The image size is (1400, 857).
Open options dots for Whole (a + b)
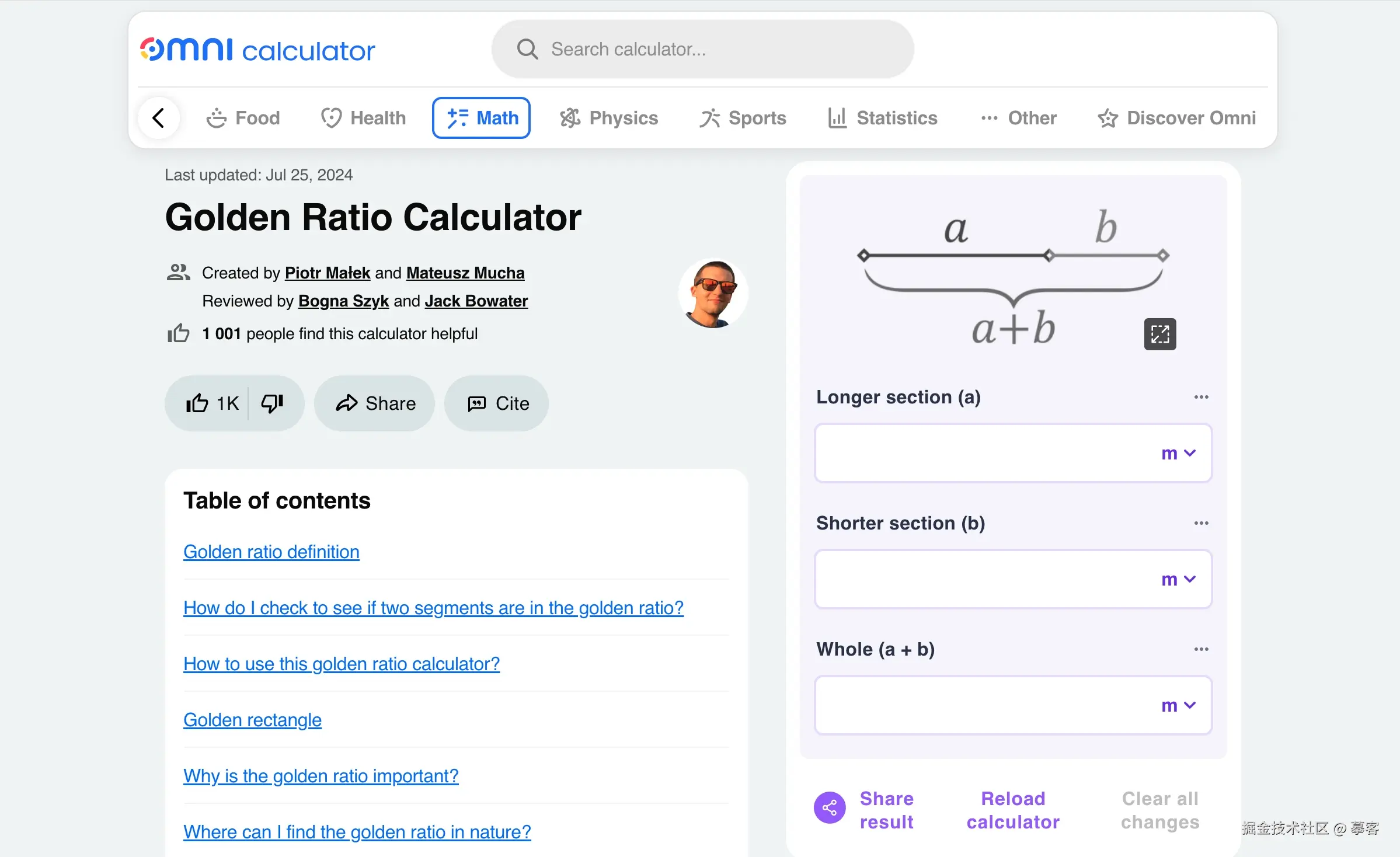pos(1201,649)
